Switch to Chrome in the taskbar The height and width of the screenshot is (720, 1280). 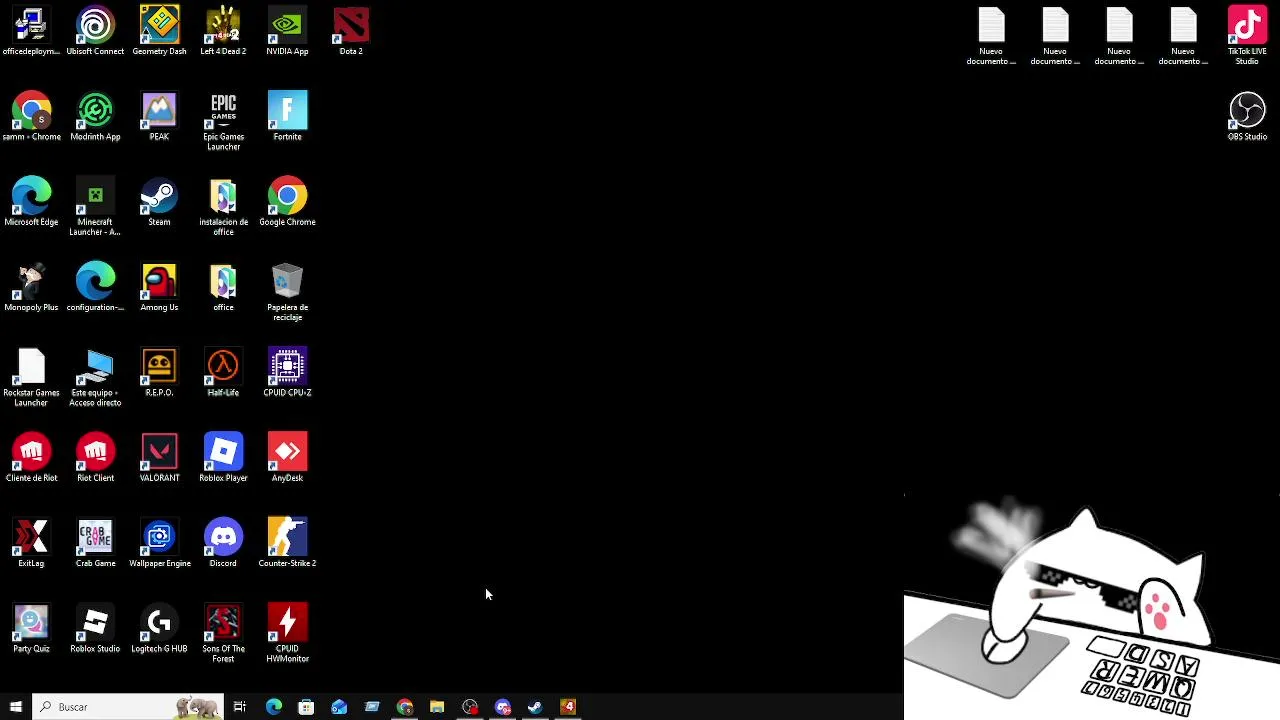tap(404, 707)
